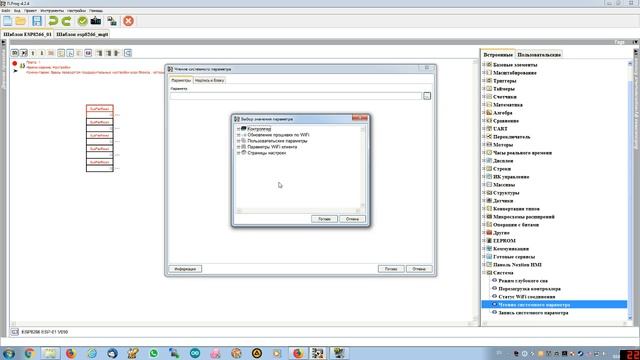This screenshot has width=640, height=360.
Task: Click the controller connection toolbar icon
Action: (112, 21)
